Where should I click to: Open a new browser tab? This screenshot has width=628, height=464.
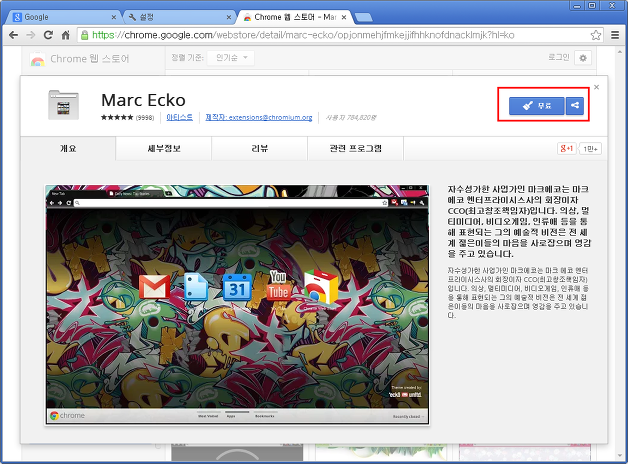pyautogui.click(x=363, y=17)
